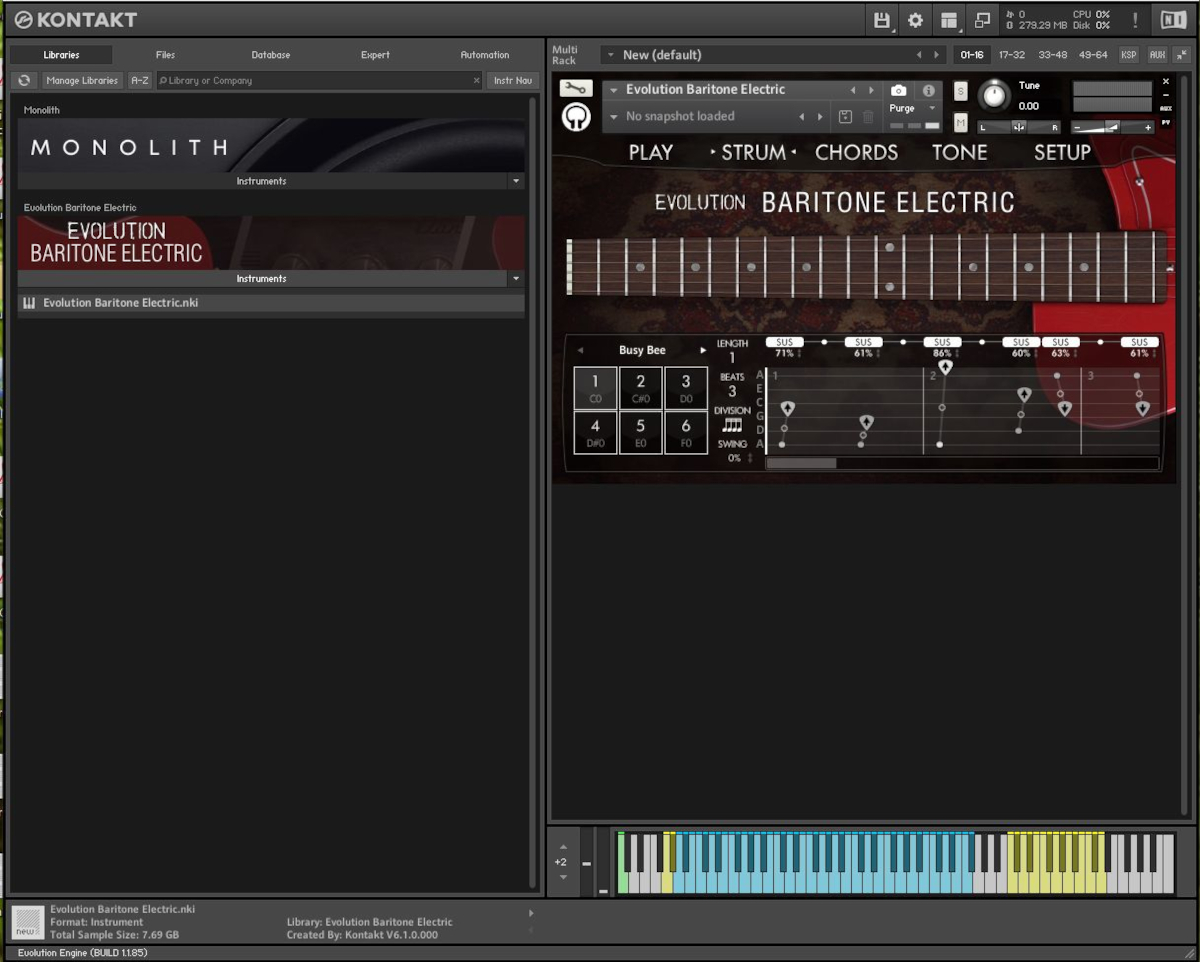
Task: Click the pan L/R slider
Action: (x=1018, y=127)
